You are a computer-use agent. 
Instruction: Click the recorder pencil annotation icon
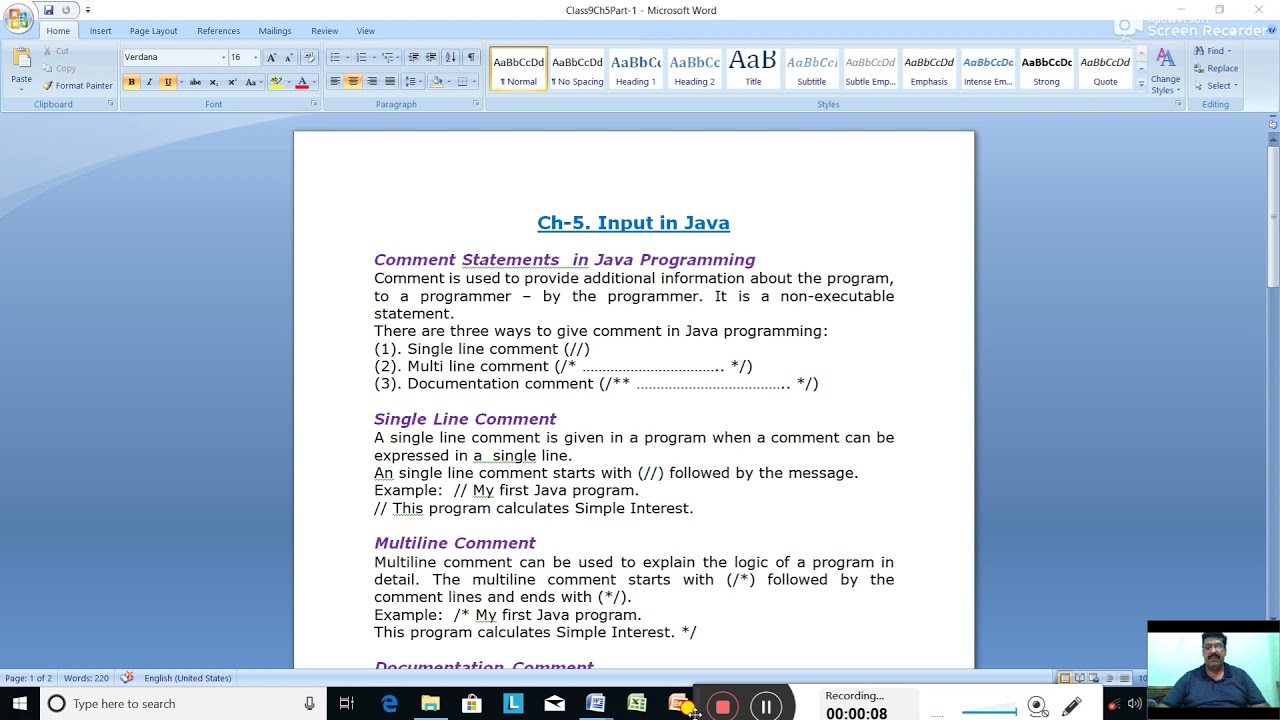click(1071, 706)
